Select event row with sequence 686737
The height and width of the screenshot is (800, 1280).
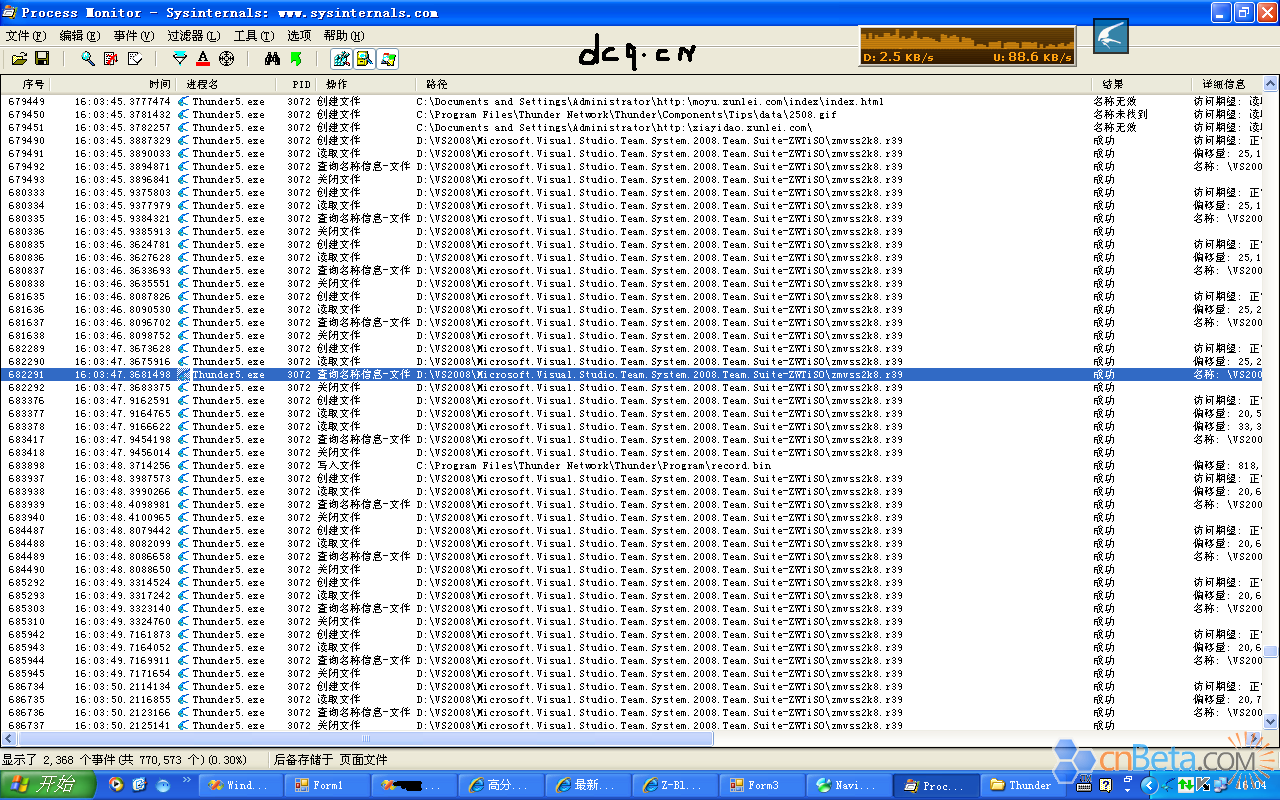pos(631,725)
